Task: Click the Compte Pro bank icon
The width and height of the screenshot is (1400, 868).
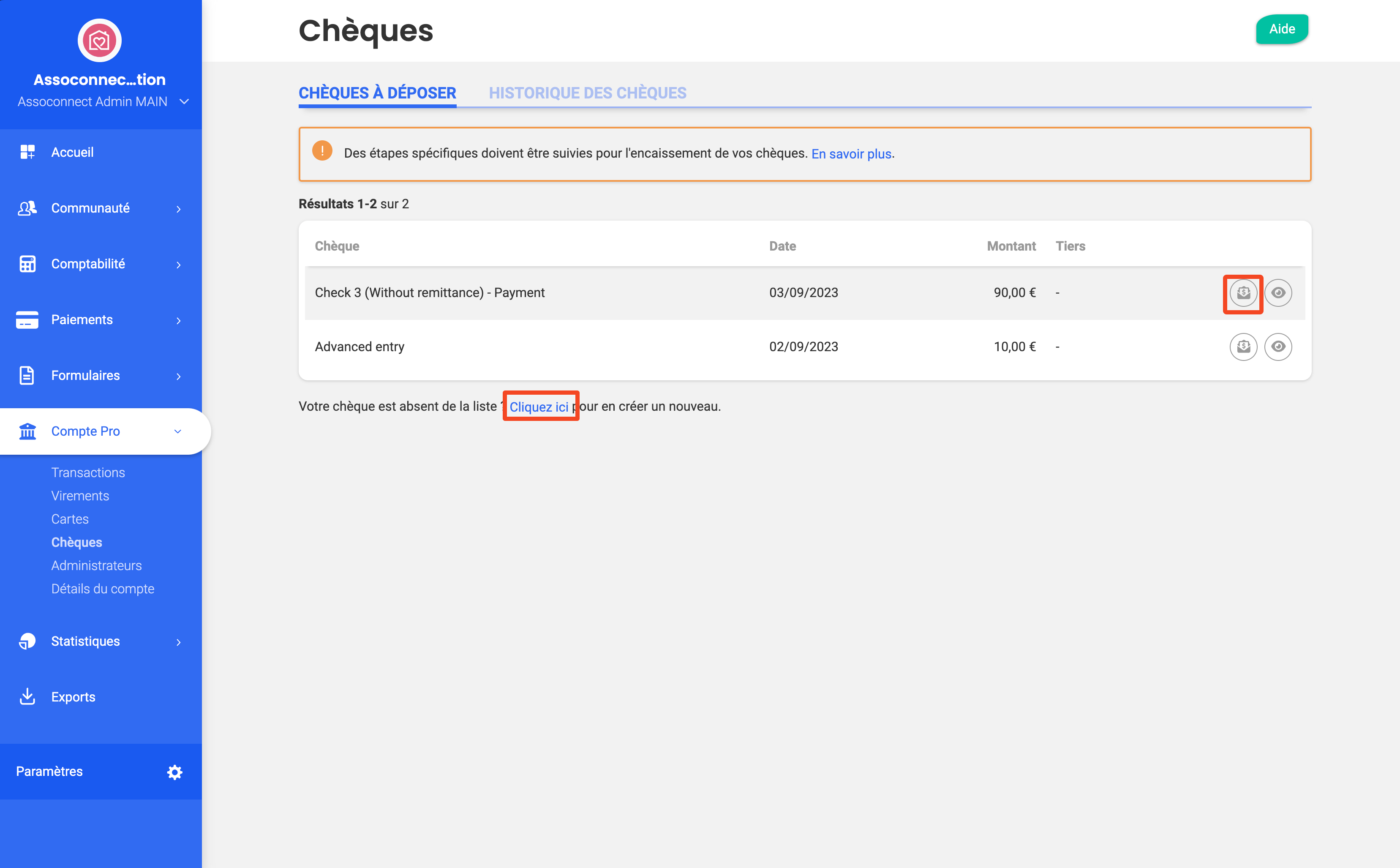Action: pyautogui.click(x=27, y=431)
